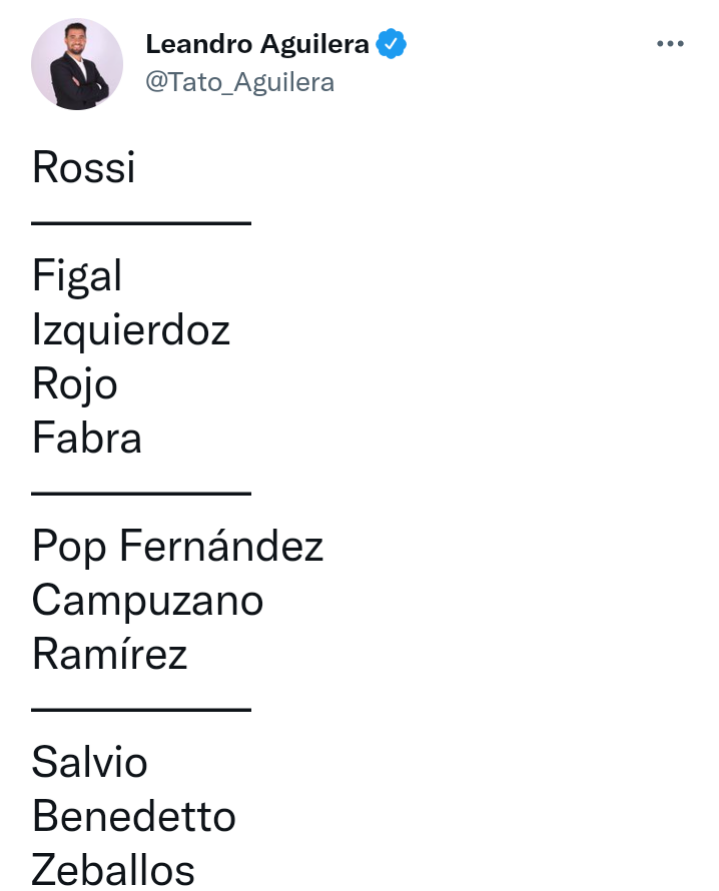
Task: Click the name Benedetto
Action: pos(134,817)
